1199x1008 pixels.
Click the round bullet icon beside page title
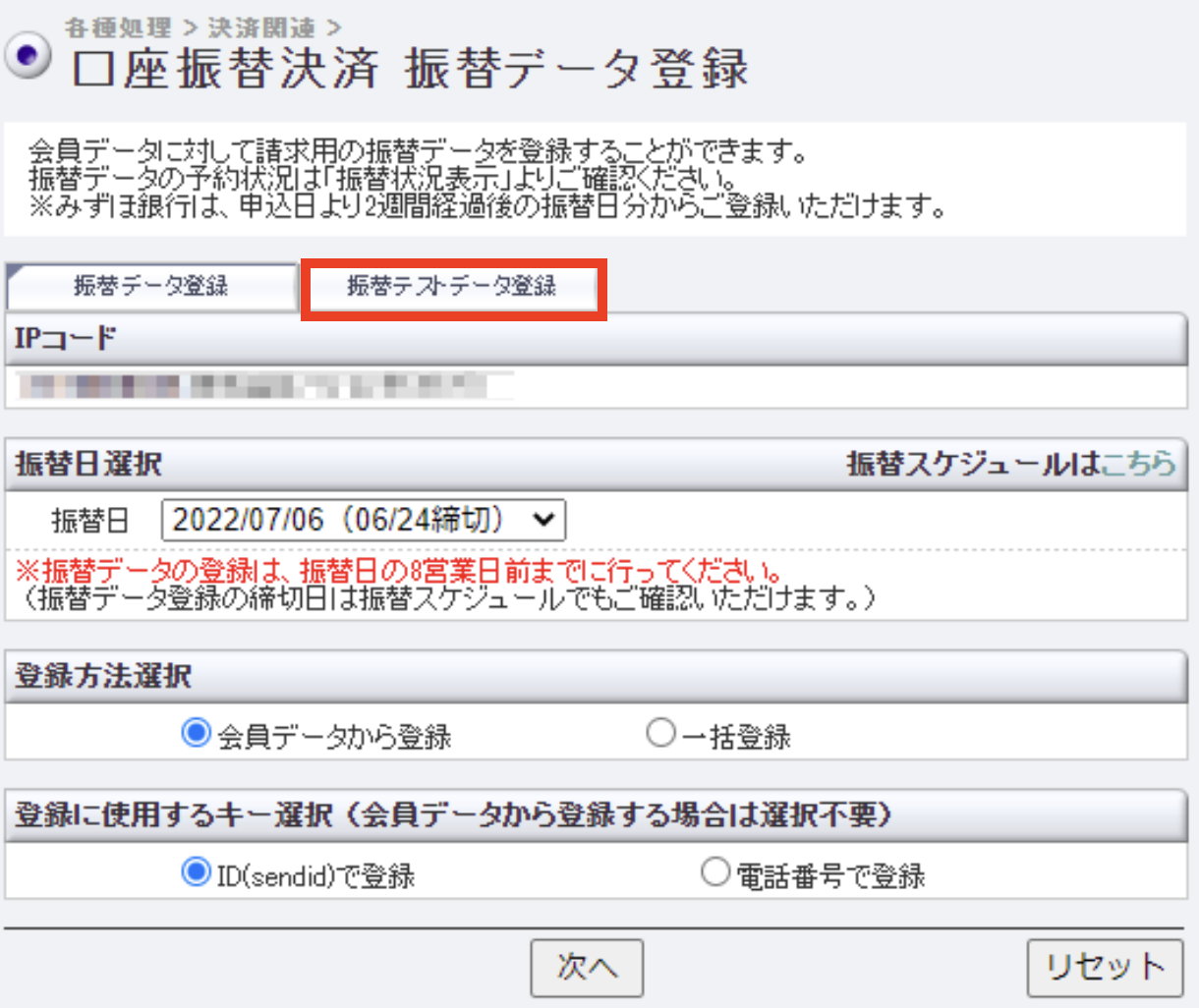[x=29, y=56]
